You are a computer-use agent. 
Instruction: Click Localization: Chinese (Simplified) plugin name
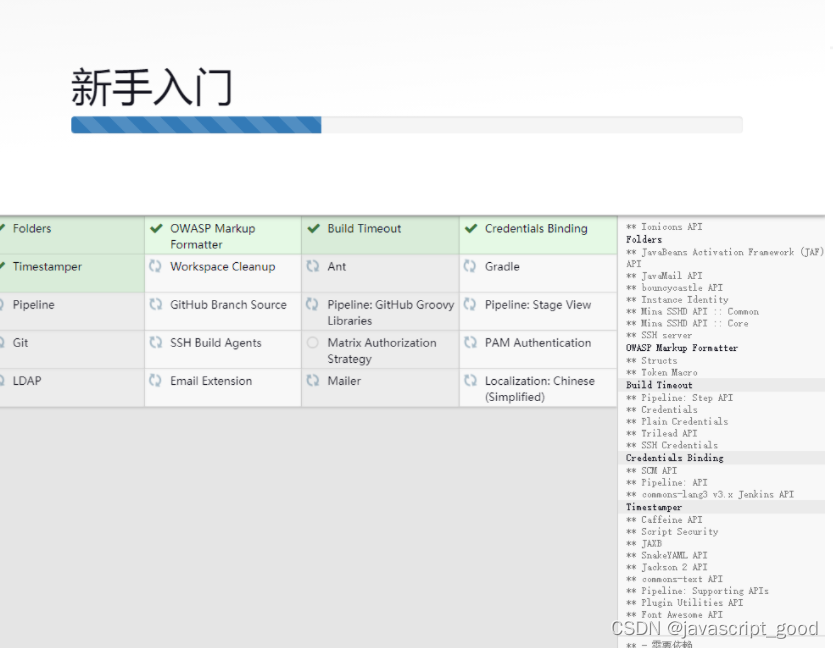point(539,389)
